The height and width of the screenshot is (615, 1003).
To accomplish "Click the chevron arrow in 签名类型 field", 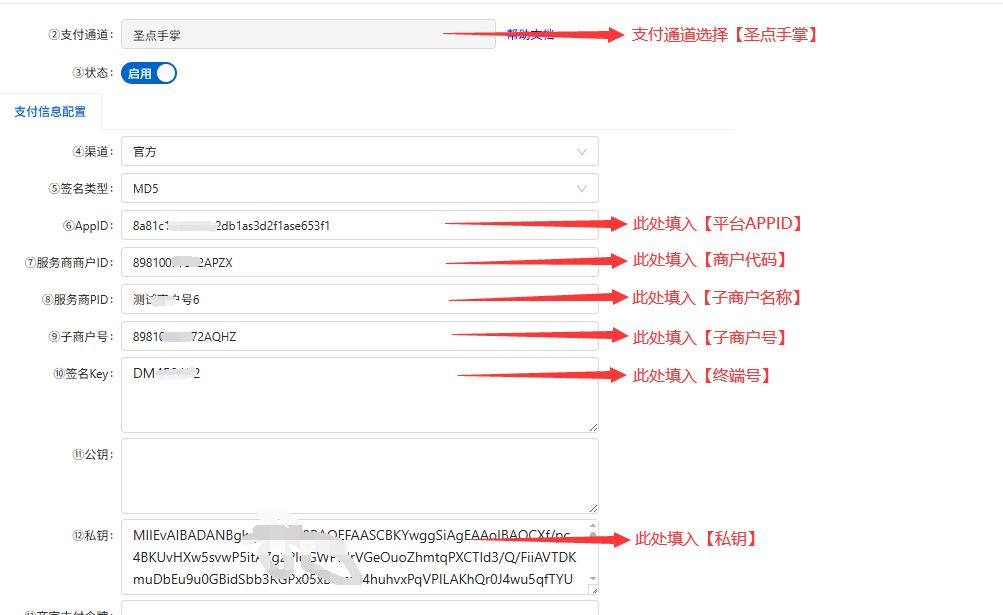I will pos(582,188).
